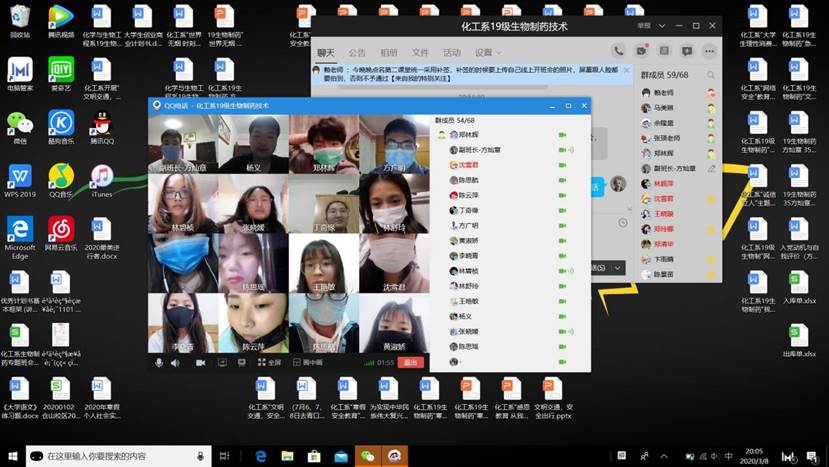Open the 腾讯视频 desktop icon

tap(61, 22)
